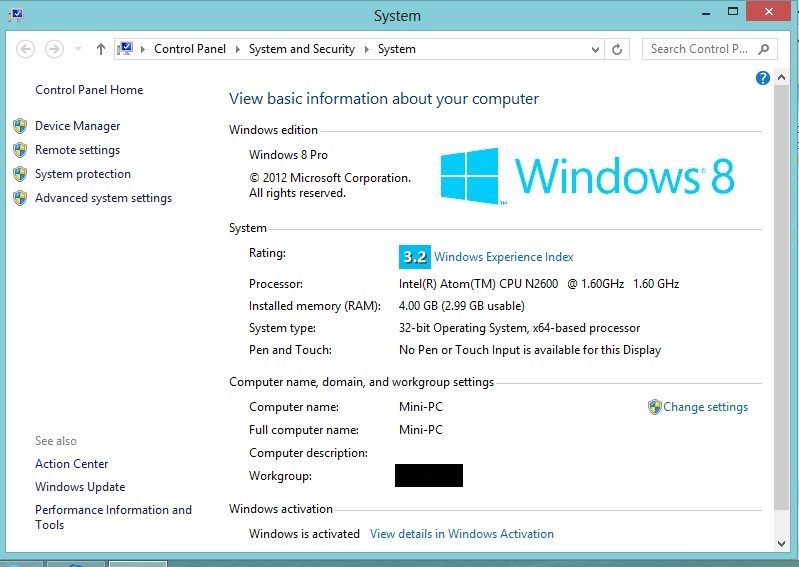Click the search magnifier icon
799x567 pixels.
tap(763, 49)
